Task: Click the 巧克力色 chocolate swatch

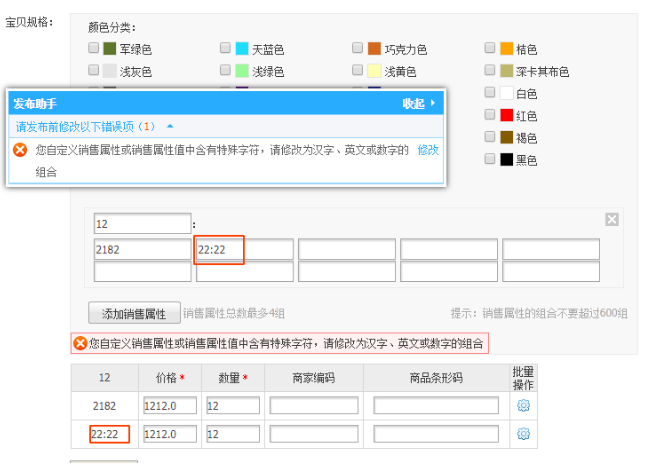Action: (374, 48)
